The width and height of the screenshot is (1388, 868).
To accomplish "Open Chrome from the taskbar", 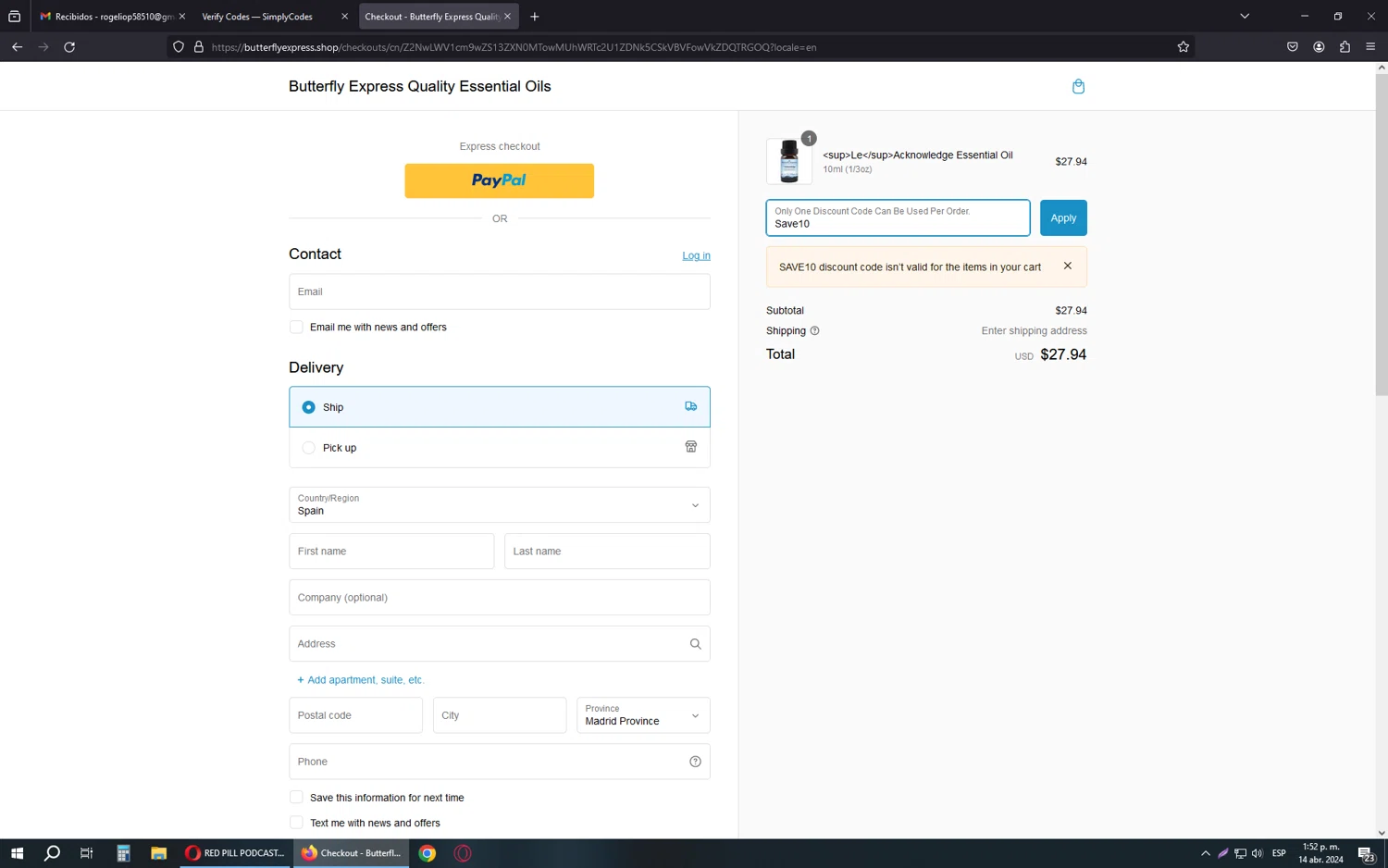I will 427,853.
